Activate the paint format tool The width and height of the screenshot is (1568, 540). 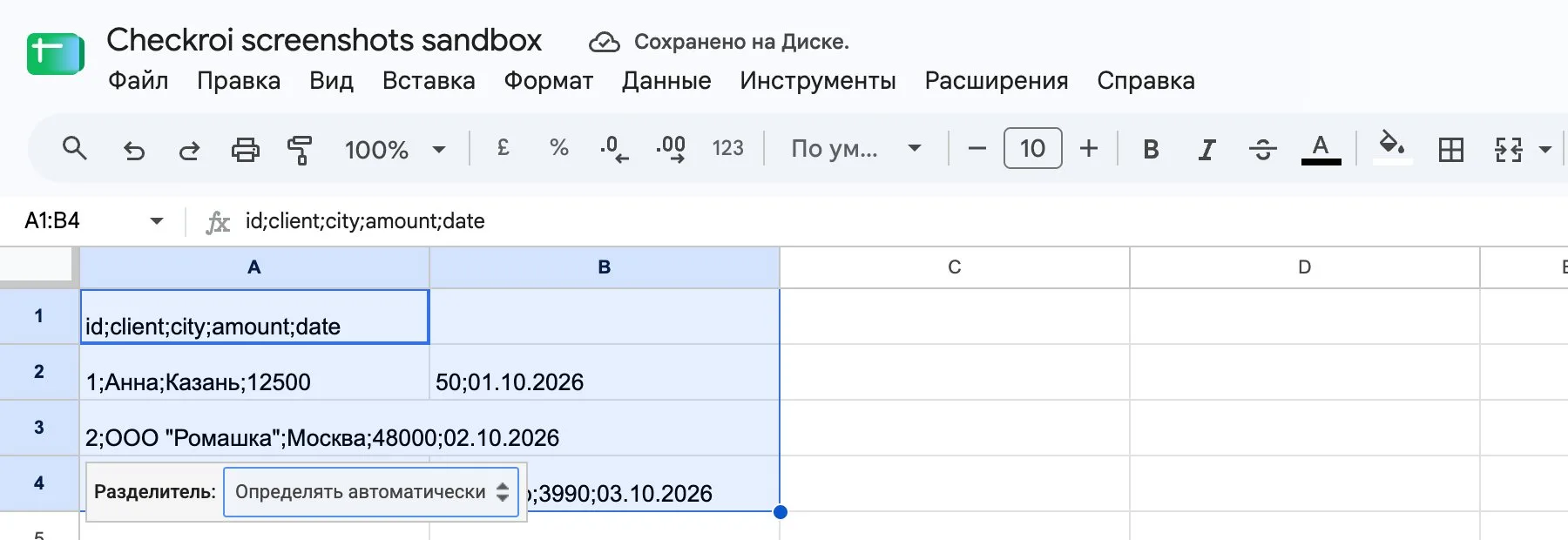(x=300, y=150)
